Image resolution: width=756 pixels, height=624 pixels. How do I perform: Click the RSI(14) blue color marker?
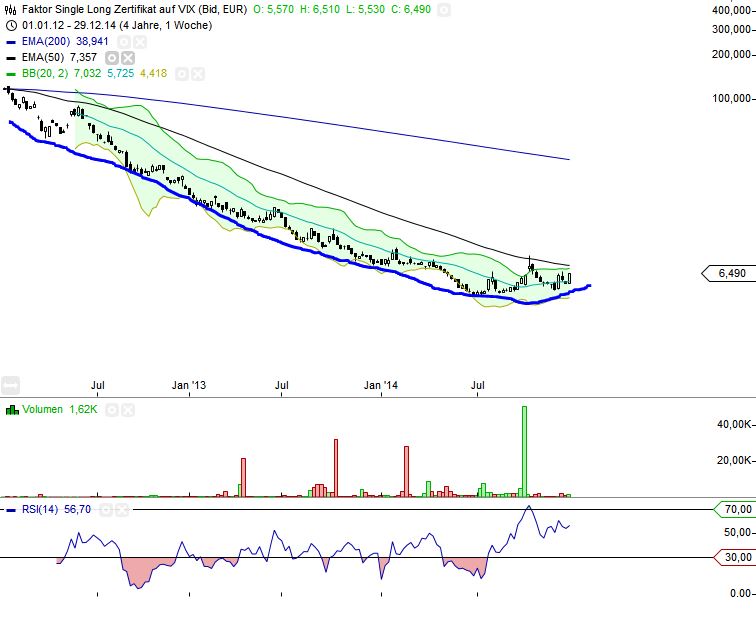(11, 510)
